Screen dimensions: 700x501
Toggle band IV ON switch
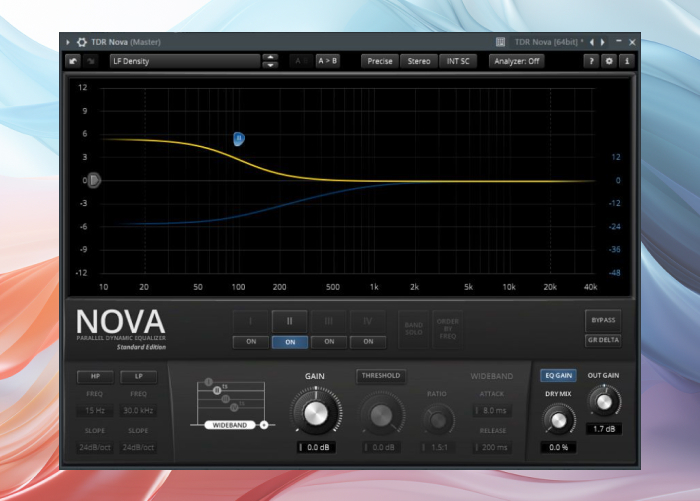tap(368, 342)
